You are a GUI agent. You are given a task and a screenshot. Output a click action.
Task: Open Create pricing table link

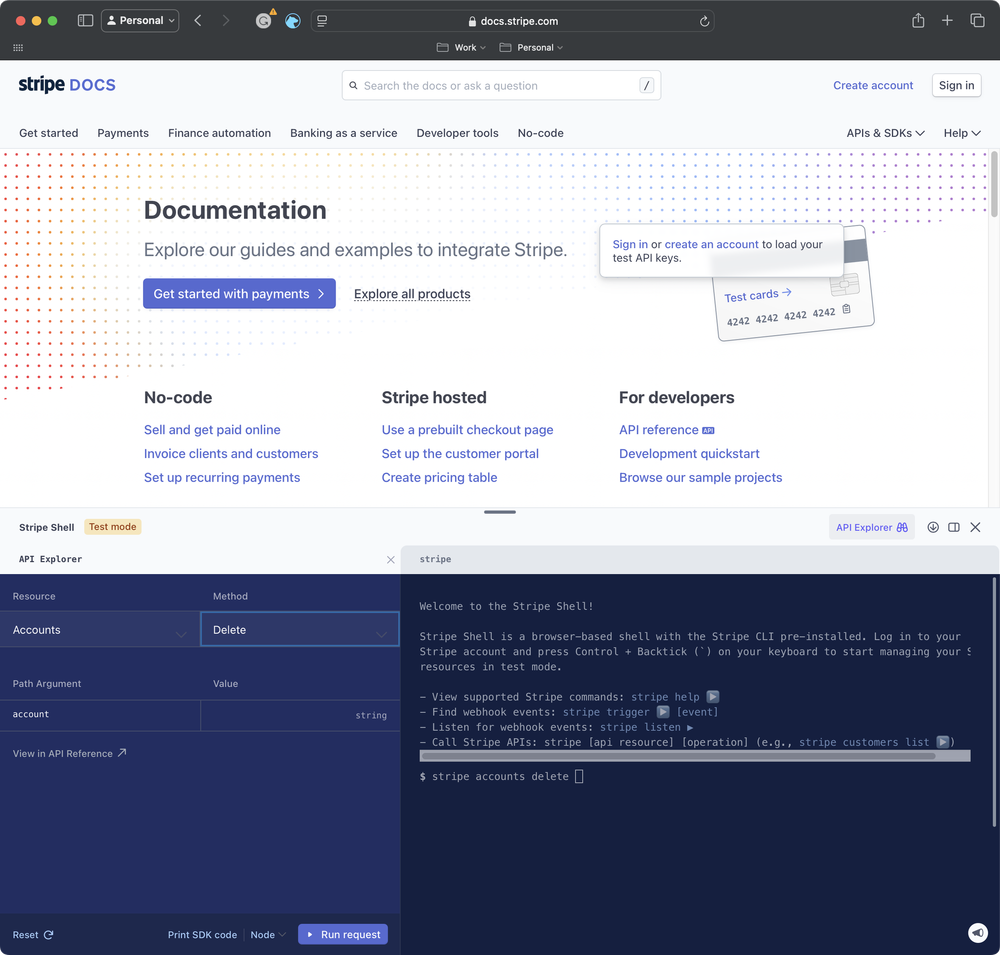[439, 477]
